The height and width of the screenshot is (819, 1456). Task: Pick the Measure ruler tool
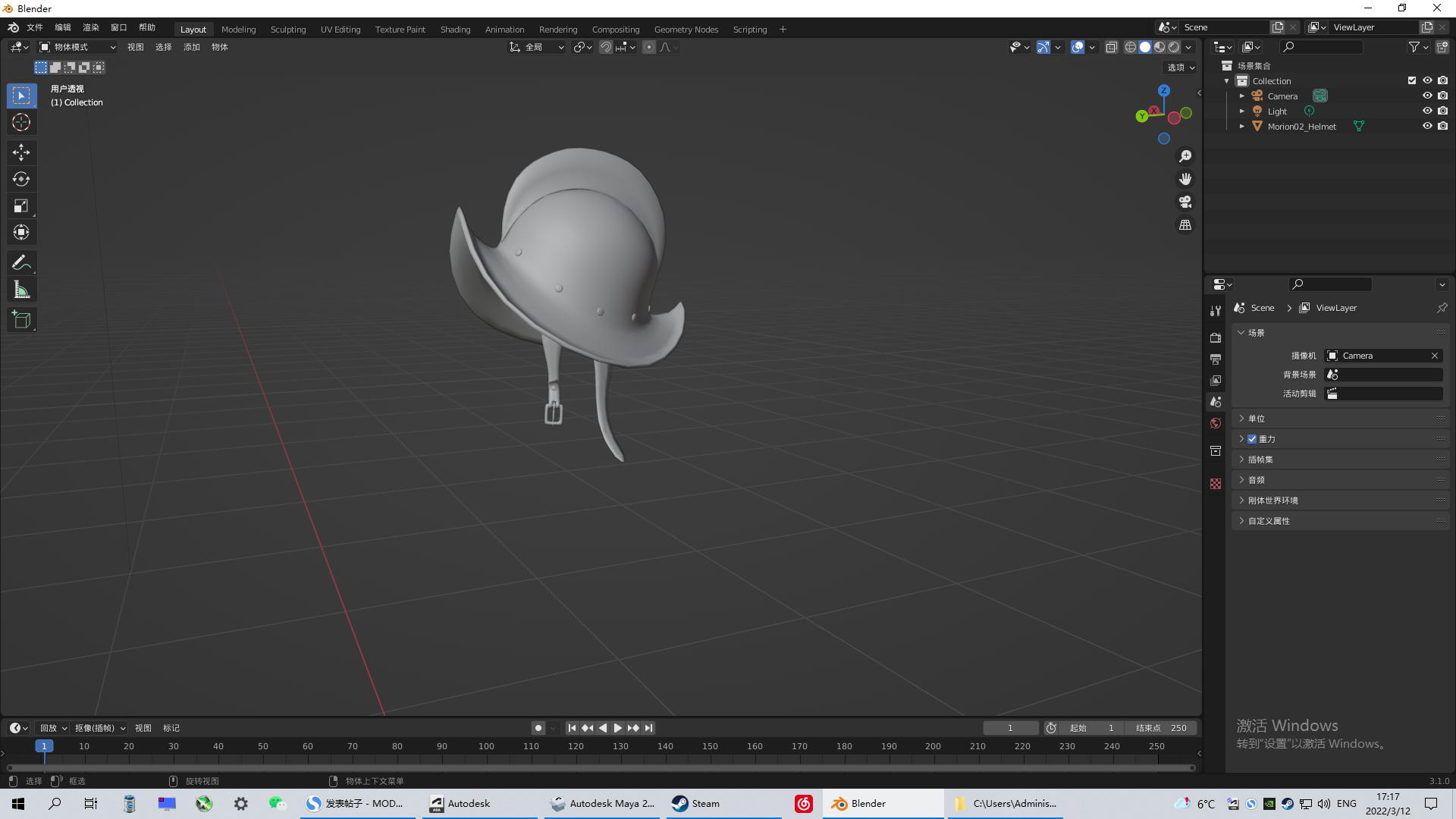click(21, 290)
